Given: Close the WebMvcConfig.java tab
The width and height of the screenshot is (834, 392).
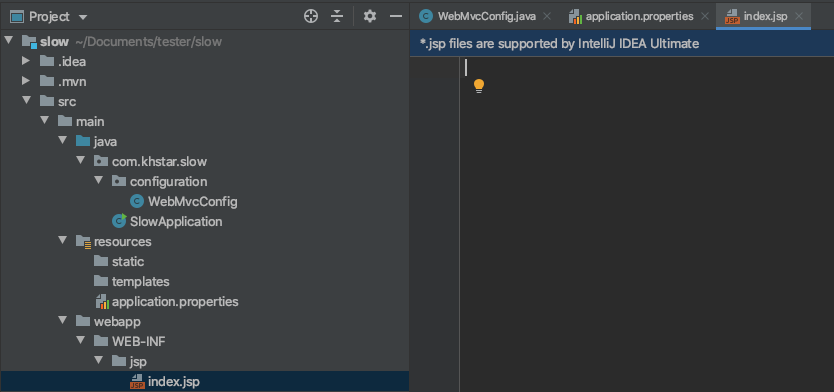Looking at the screenshot, I should click(548, 16).
